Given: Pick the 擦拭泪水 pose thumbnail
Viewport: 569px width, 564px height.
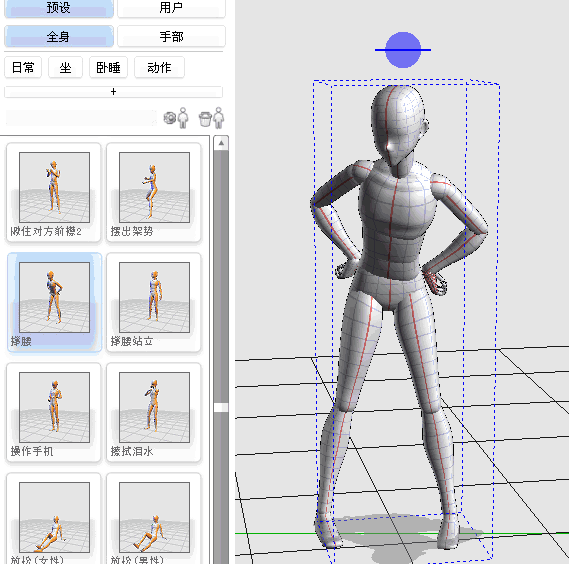Looking at the screenshot, I should coord(154,412).
